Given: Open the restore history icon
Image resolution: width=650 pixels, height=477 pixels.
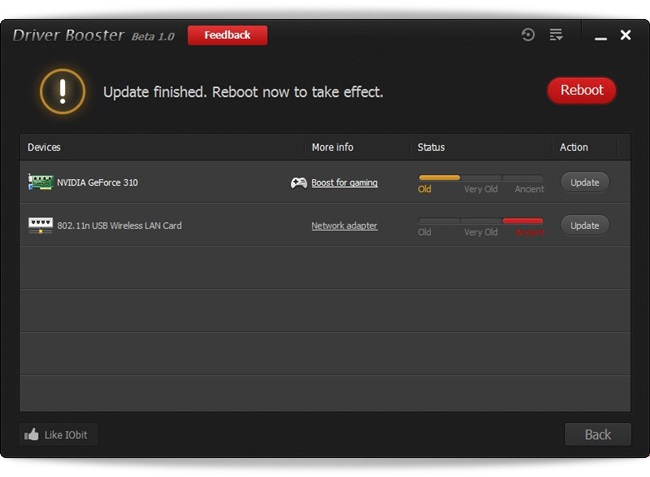Looking at the screenshot, I should [528, 35].
